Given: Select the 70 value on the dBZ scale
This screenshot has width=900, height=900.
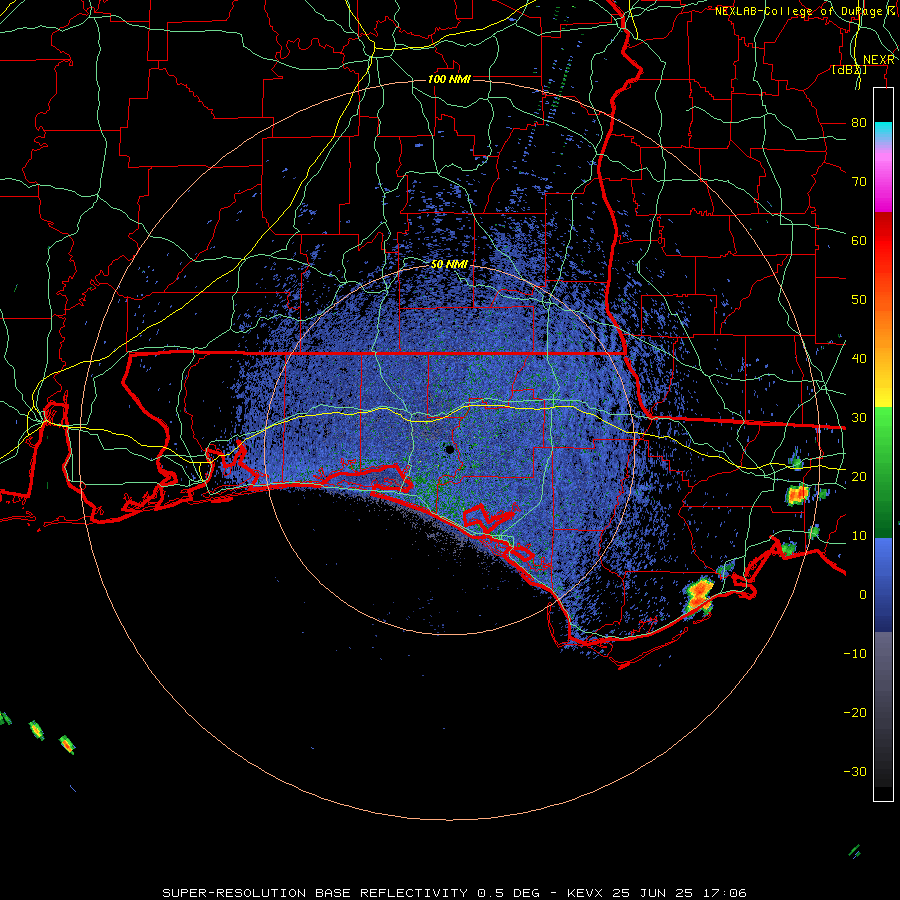Looking at the screenshot, I should [x=859, y=181].
